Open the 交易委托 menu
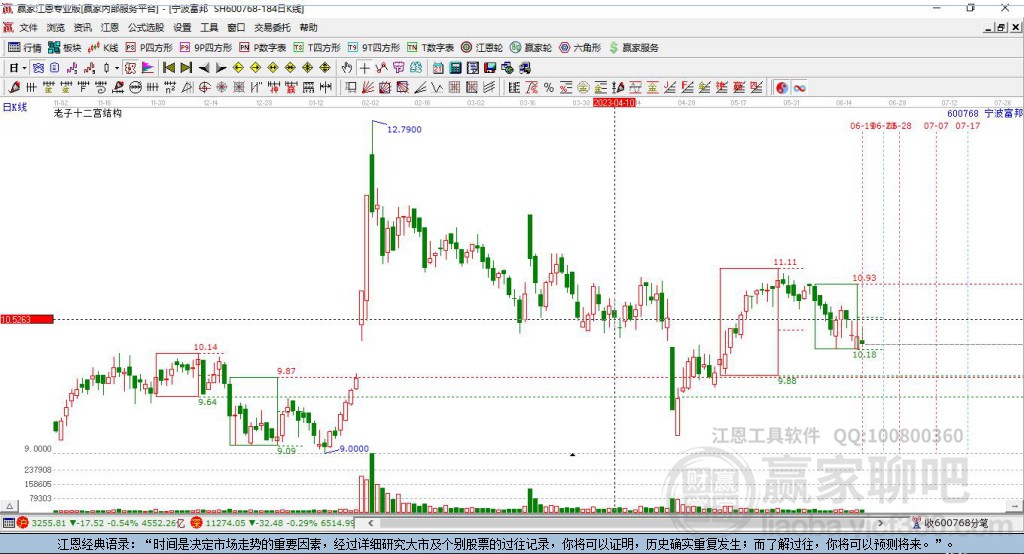 (x=272, y=27)
